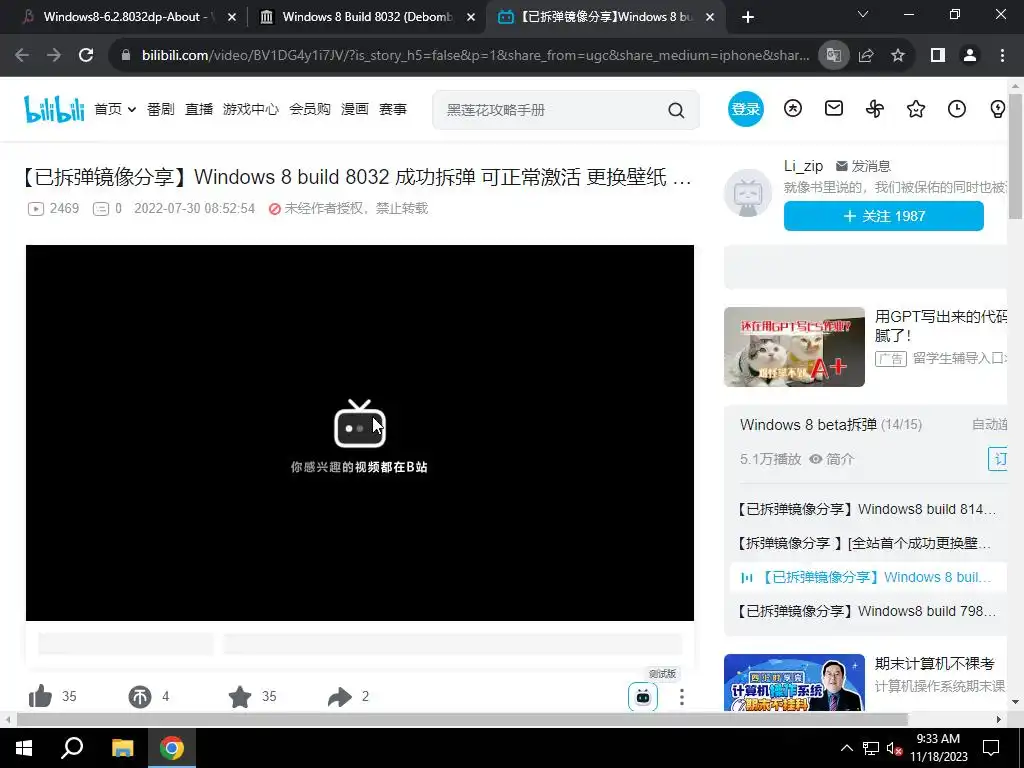Open the big member icon in header
Viewport: 1024px width, 768px height.
793,108
